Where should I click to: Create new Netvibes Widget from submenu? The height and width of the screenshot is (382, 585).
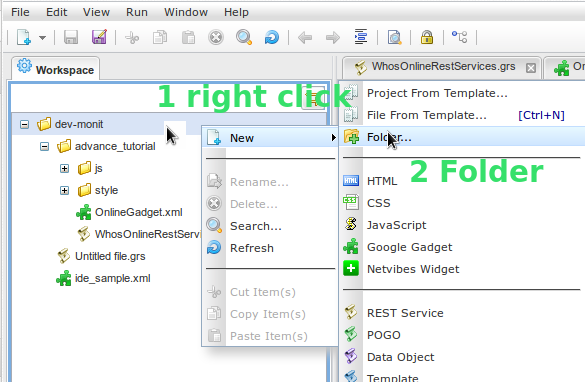pos(463,269)
